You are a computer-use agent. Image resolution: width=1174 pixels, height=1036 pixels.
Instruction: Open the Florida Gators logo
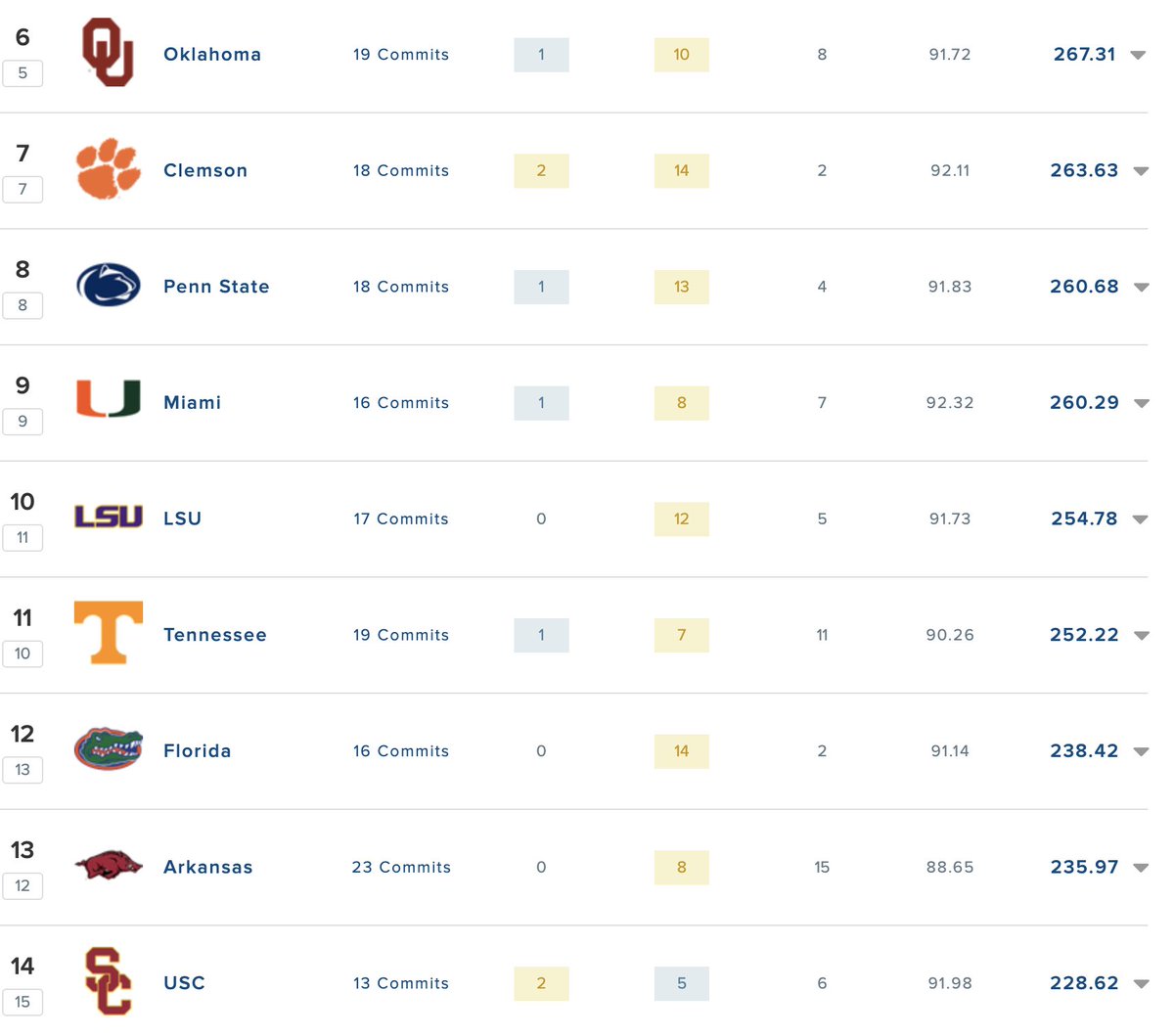109,749
